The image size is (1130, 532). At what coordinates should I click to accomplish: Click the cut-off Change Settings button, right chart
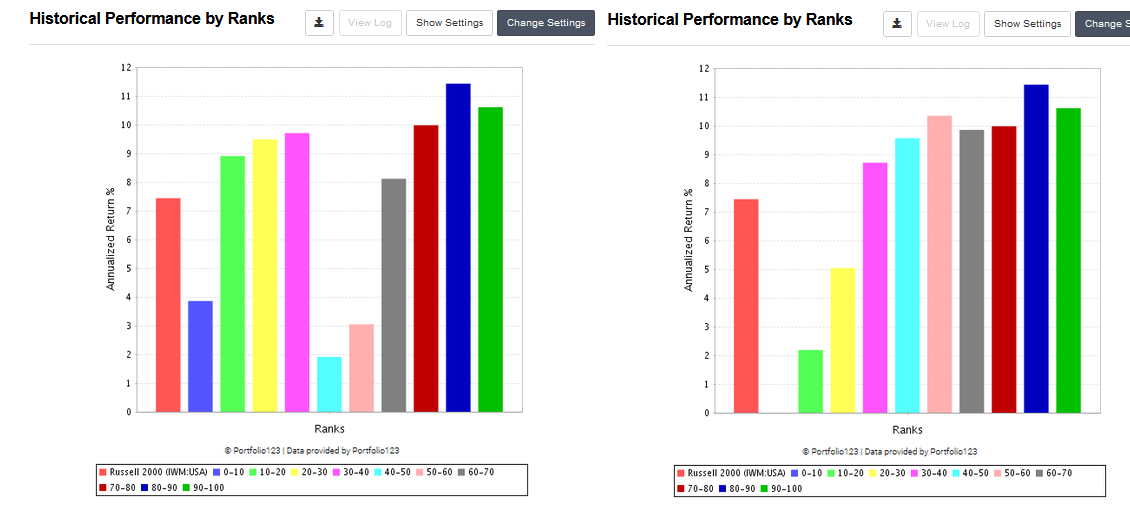tap(1103, 24)
